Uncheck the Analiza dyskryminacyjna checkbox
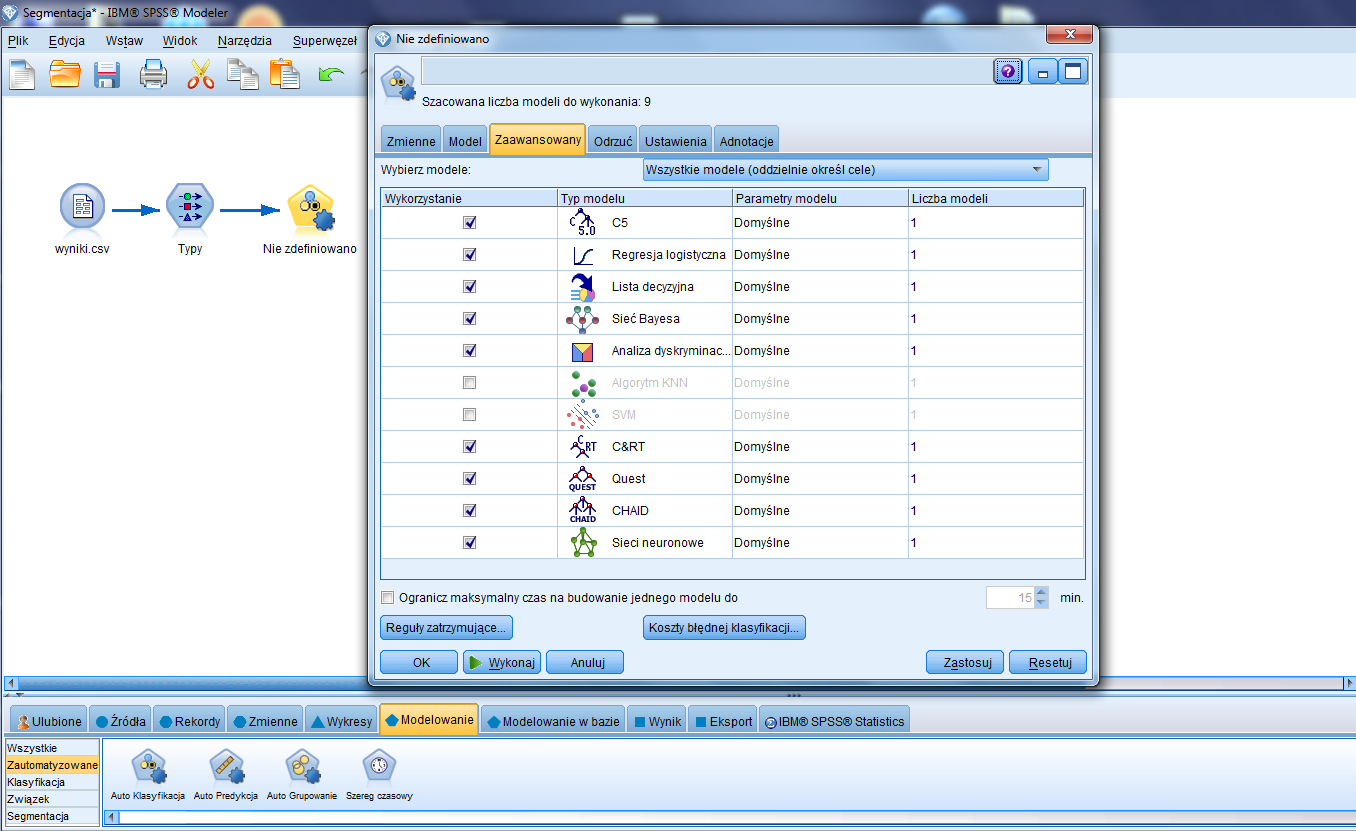The height and width of the screenshot is (831, 1356). [469, 351]
